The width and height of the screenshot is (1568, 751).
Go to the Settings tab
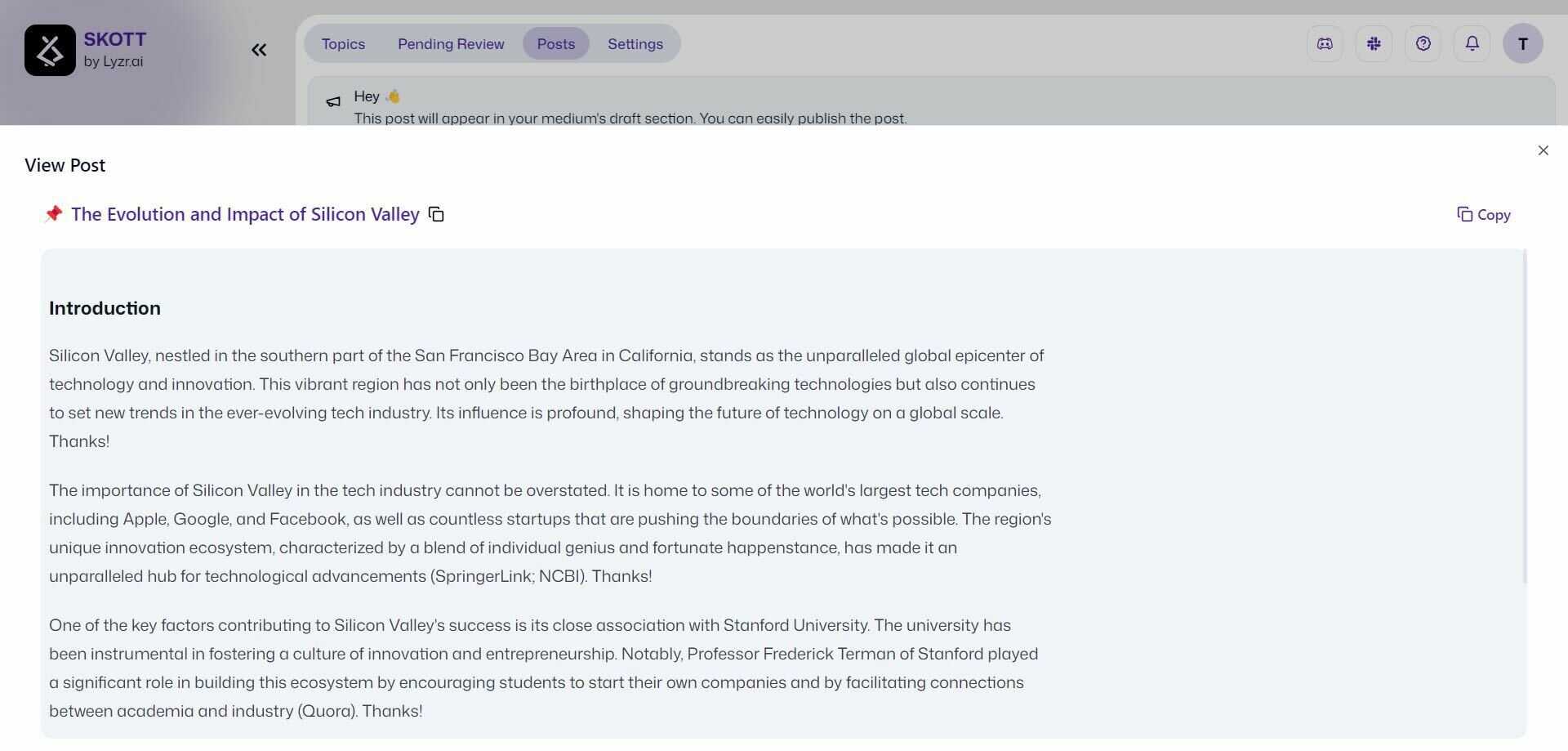coord(635,44)
